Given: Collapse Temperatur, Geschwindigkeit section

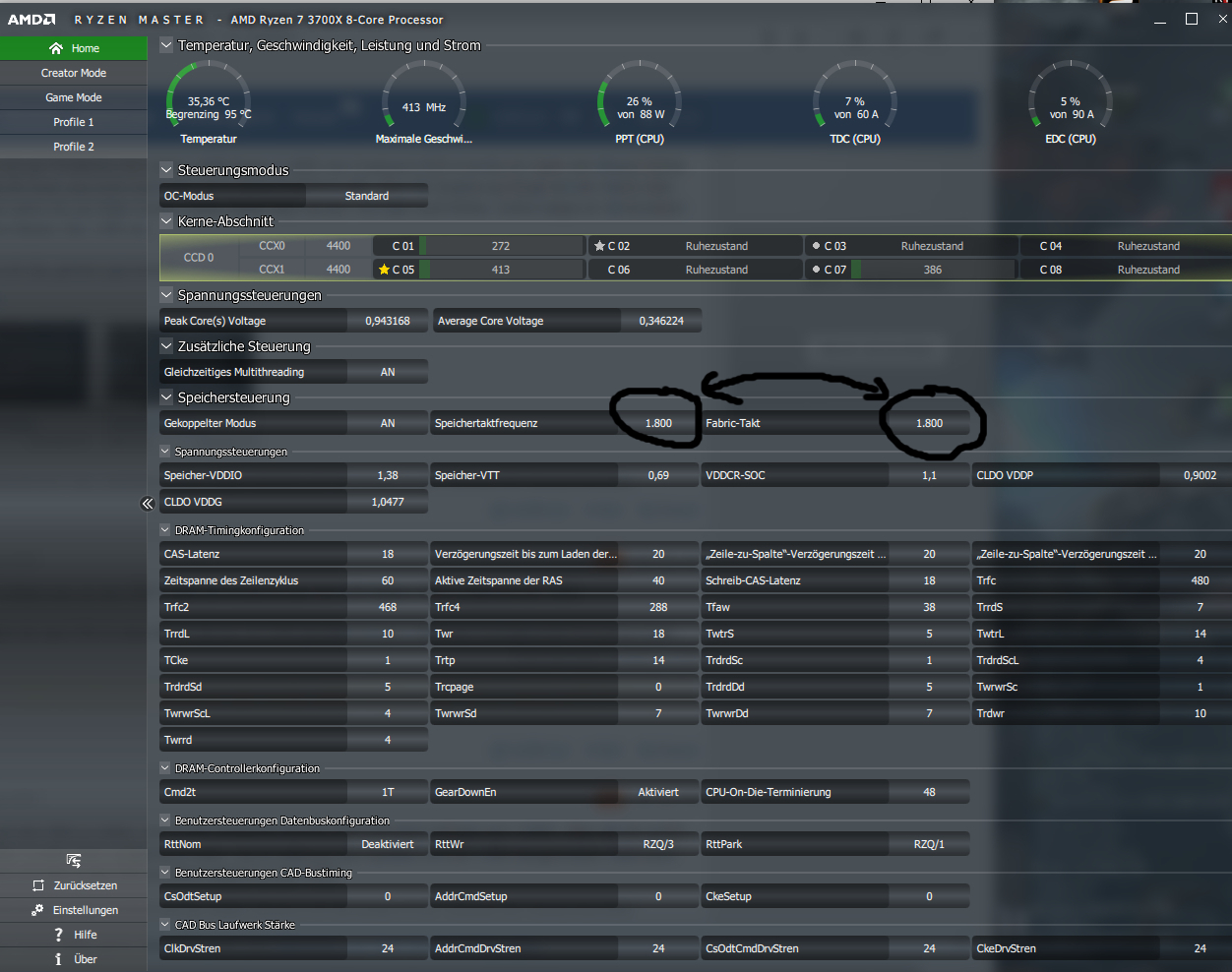Looking at the screenshot, I should point(166,45).
